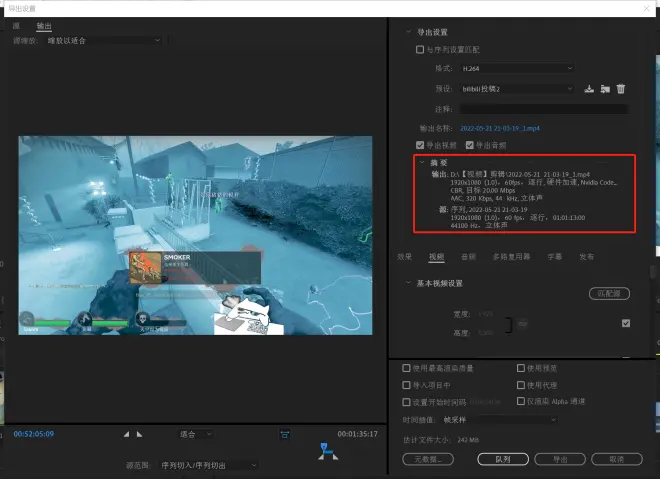Enable 使用预览 checkbox

click(x=521, y=368)
